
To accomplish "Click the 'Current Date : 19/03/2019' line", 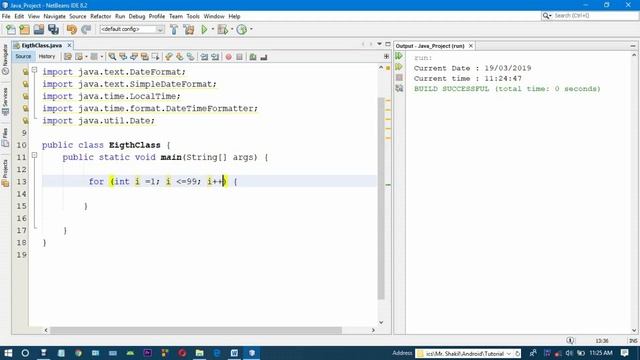I will 472,68.
